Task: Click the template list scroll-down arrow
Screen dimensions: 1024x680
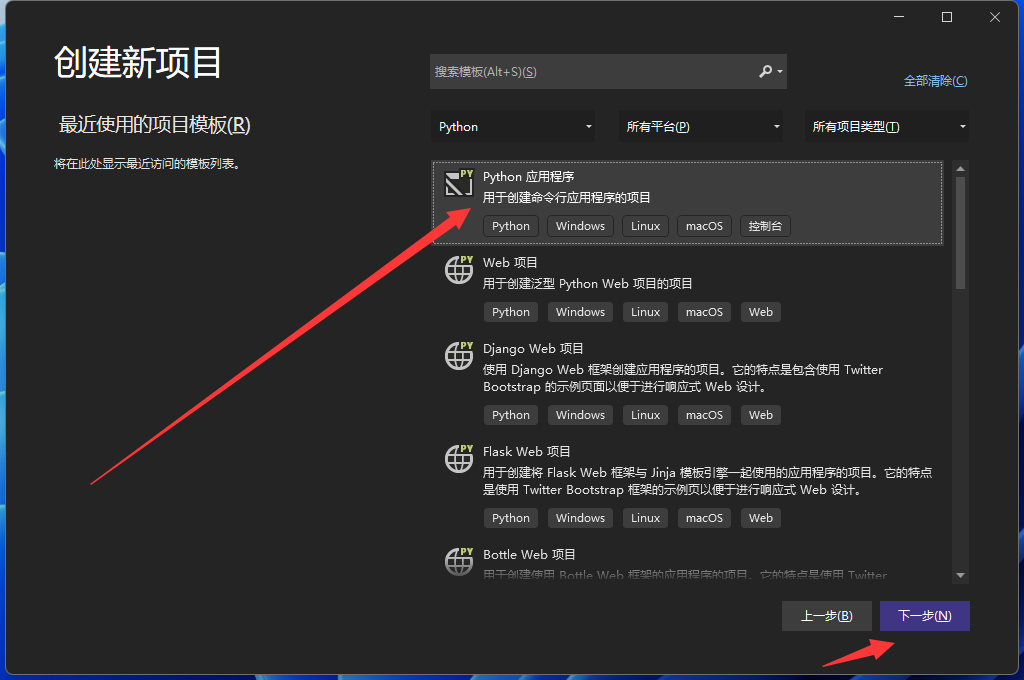Action: click(960, 575)
